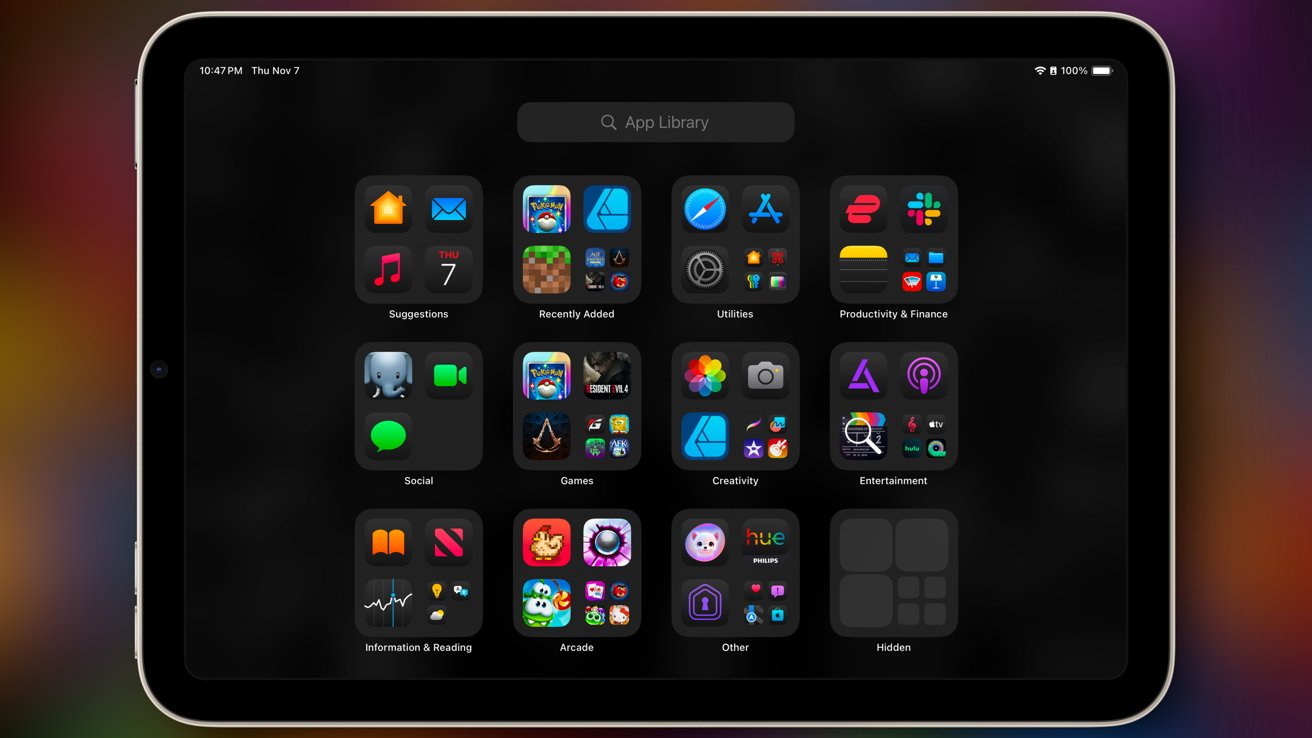The image size is (1312, 738).
Task: Select the "Arcade" category label
Action: tap(577, 648)
